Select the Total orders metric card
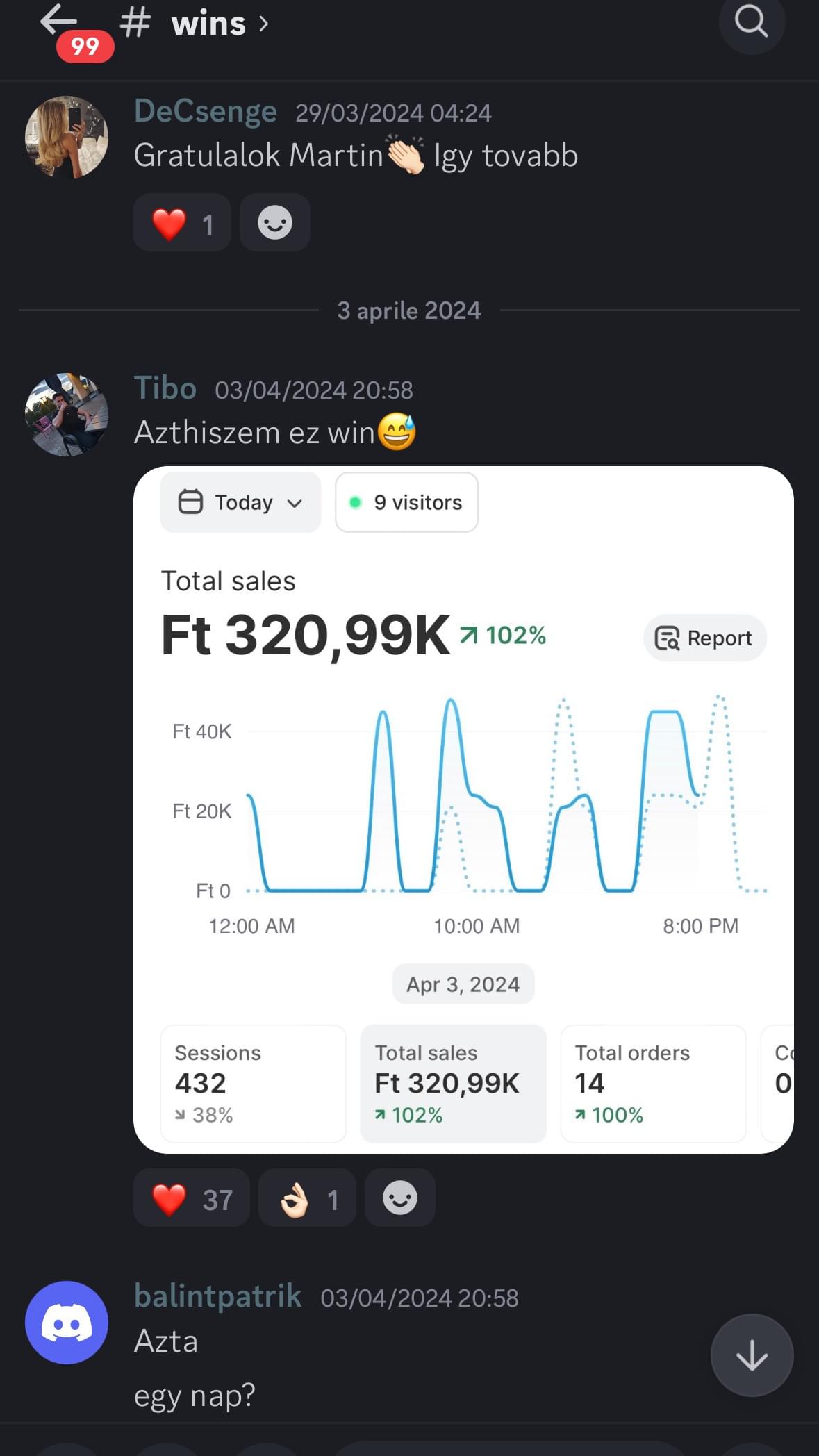 click(653, 1084)
